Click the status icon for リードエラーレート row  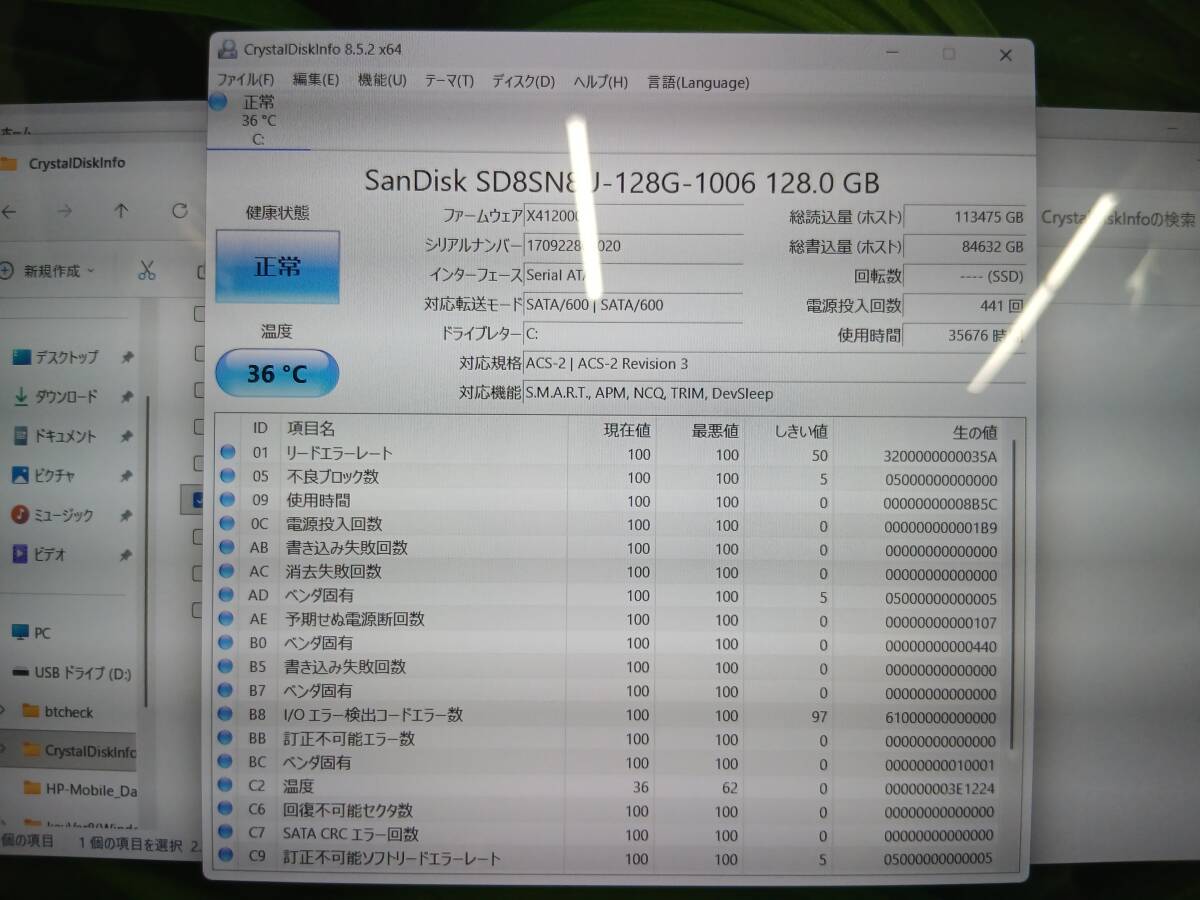[226, 453]
